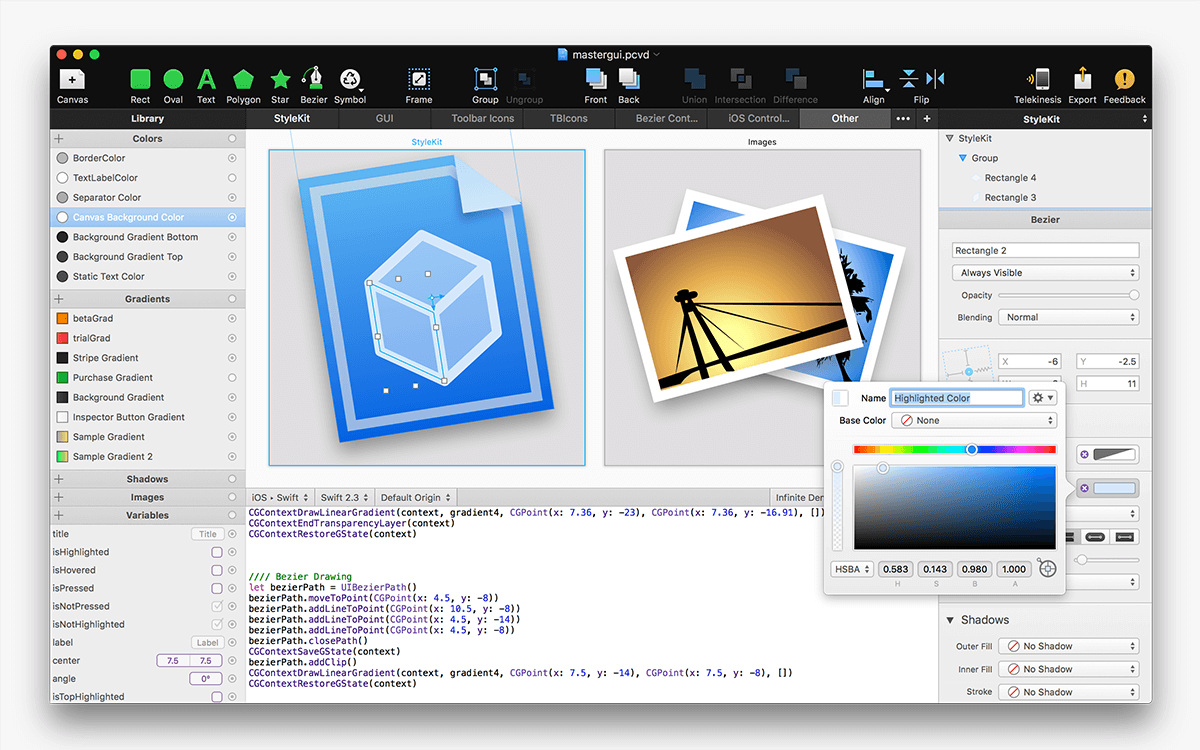Open the gear menu in color popup
Image resolution: width=1200 pixels, height=750 pixels.
(x=1043, y=398)
